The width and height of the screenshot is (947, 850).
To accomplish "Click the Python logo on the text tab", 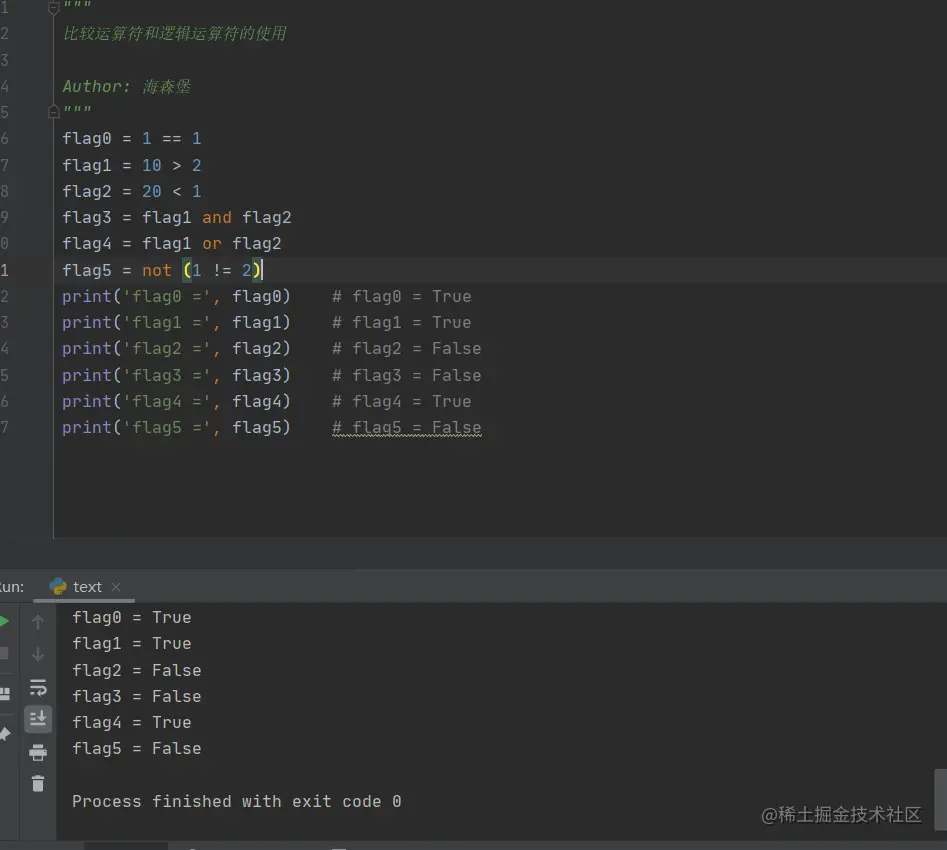I will (58, 586).
